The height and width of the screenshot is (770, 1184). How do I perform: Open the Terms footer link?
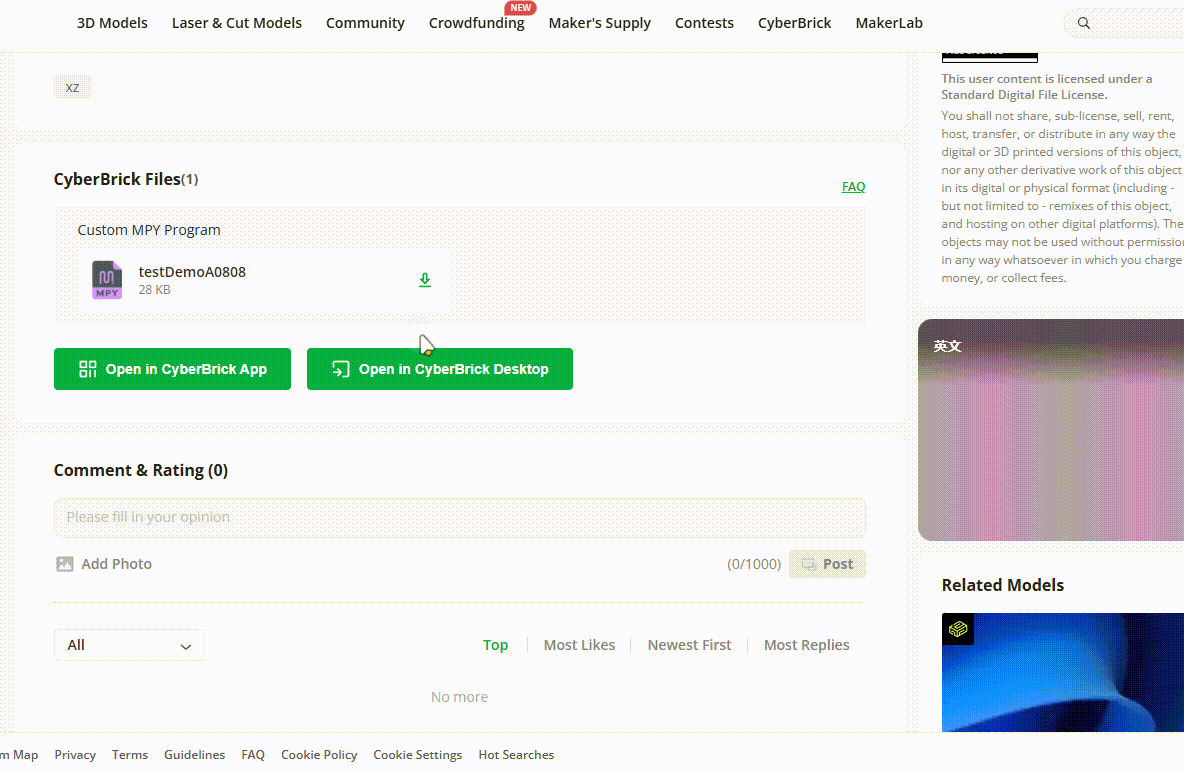(130, 755)
